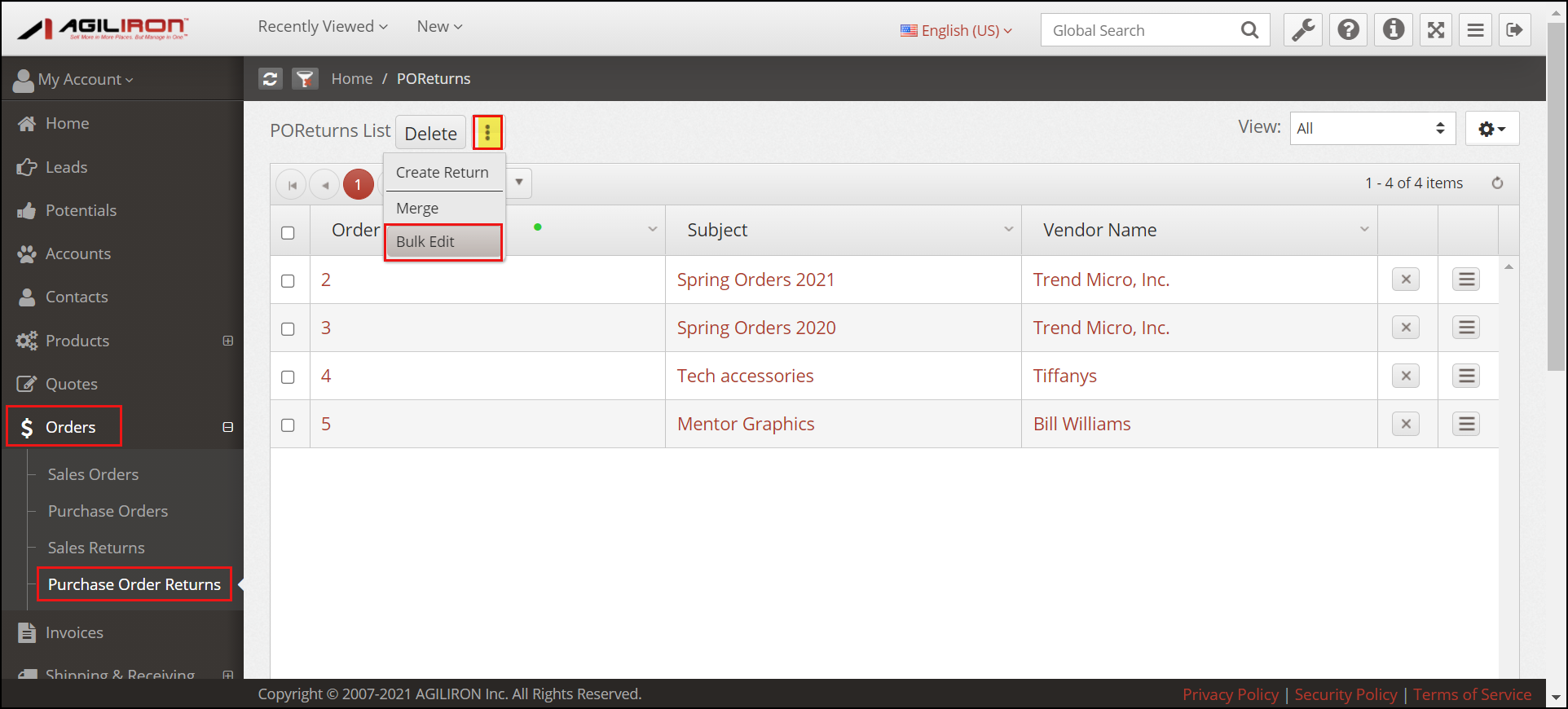This screenshot has width=1568, height=709.
Task: Open the Terms of Service link
Action: coord(1472,694)
